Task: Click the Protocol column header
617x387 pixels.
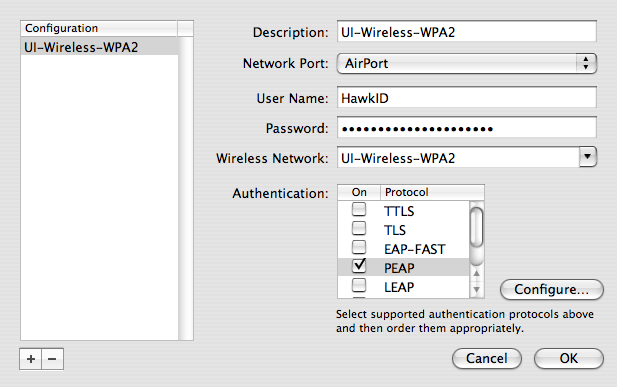Action: (x=432, y=192)
